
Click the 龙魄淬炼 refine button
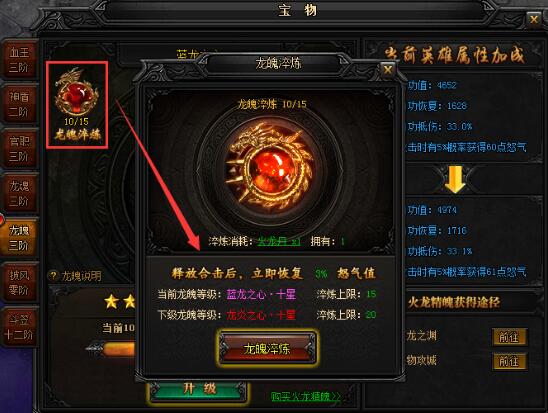coord(267,348)
